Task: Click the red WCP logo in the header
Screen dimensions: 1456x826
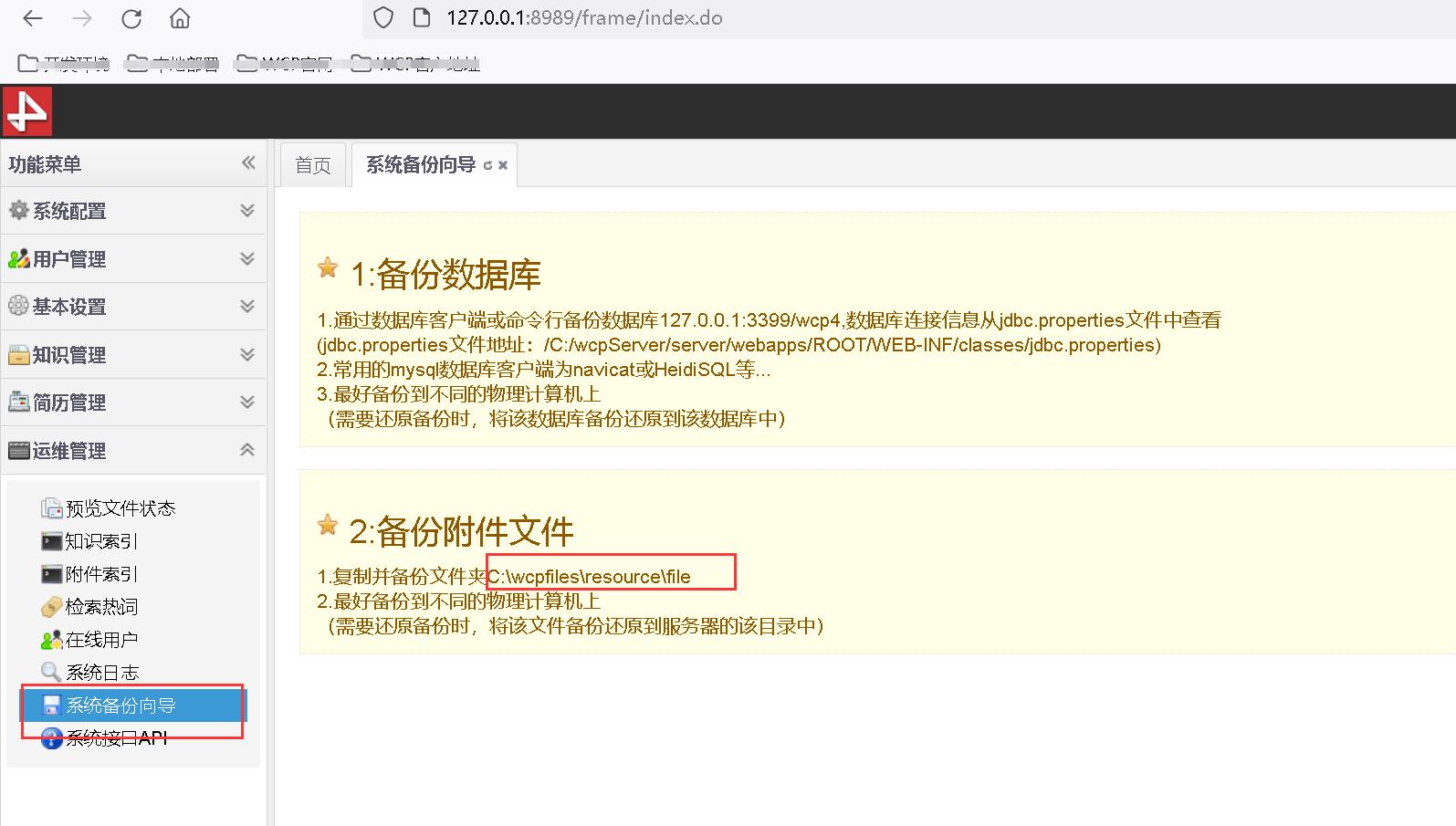Action: (27, 111)
